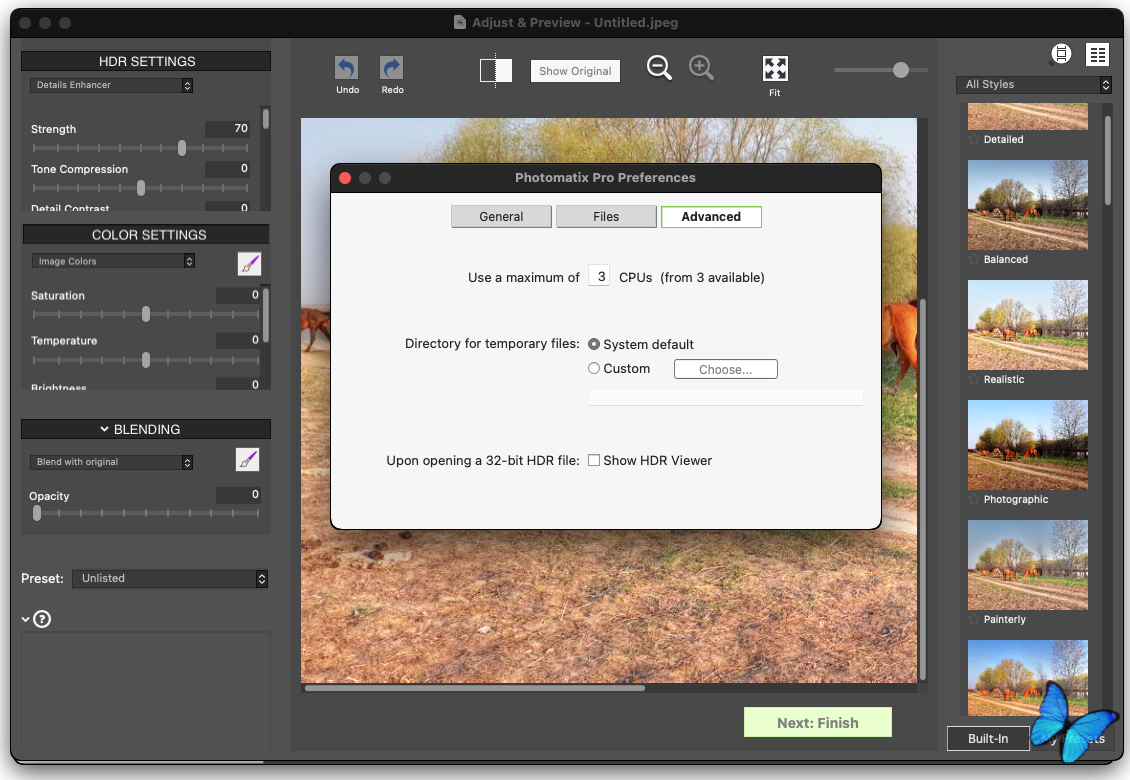Click the Next: Finish button
Viewport: 1130px width, 780px height.
818,722
